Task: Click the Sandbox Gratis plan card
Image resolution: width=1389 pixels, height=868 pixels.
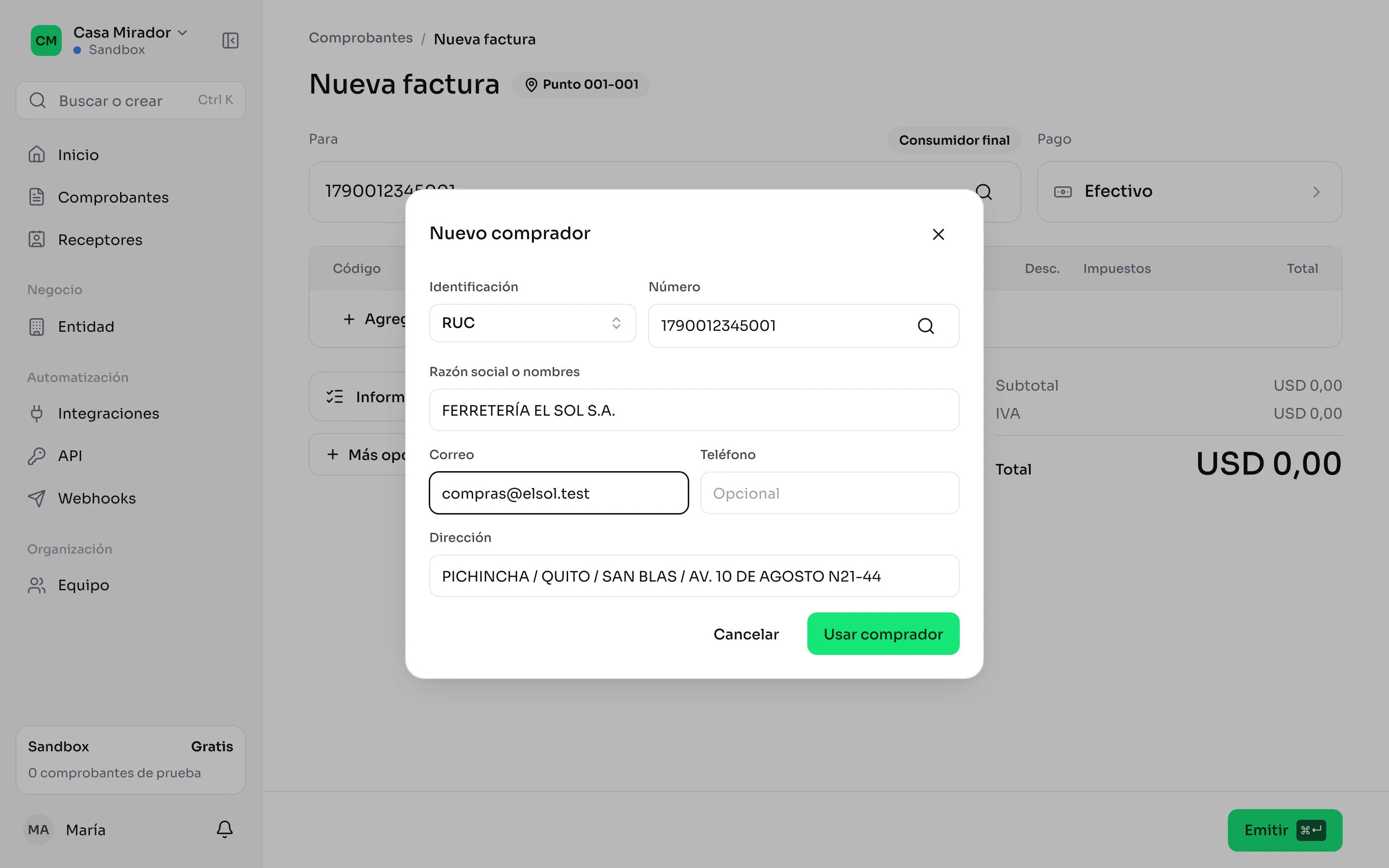Action: (x=131, y=759)
